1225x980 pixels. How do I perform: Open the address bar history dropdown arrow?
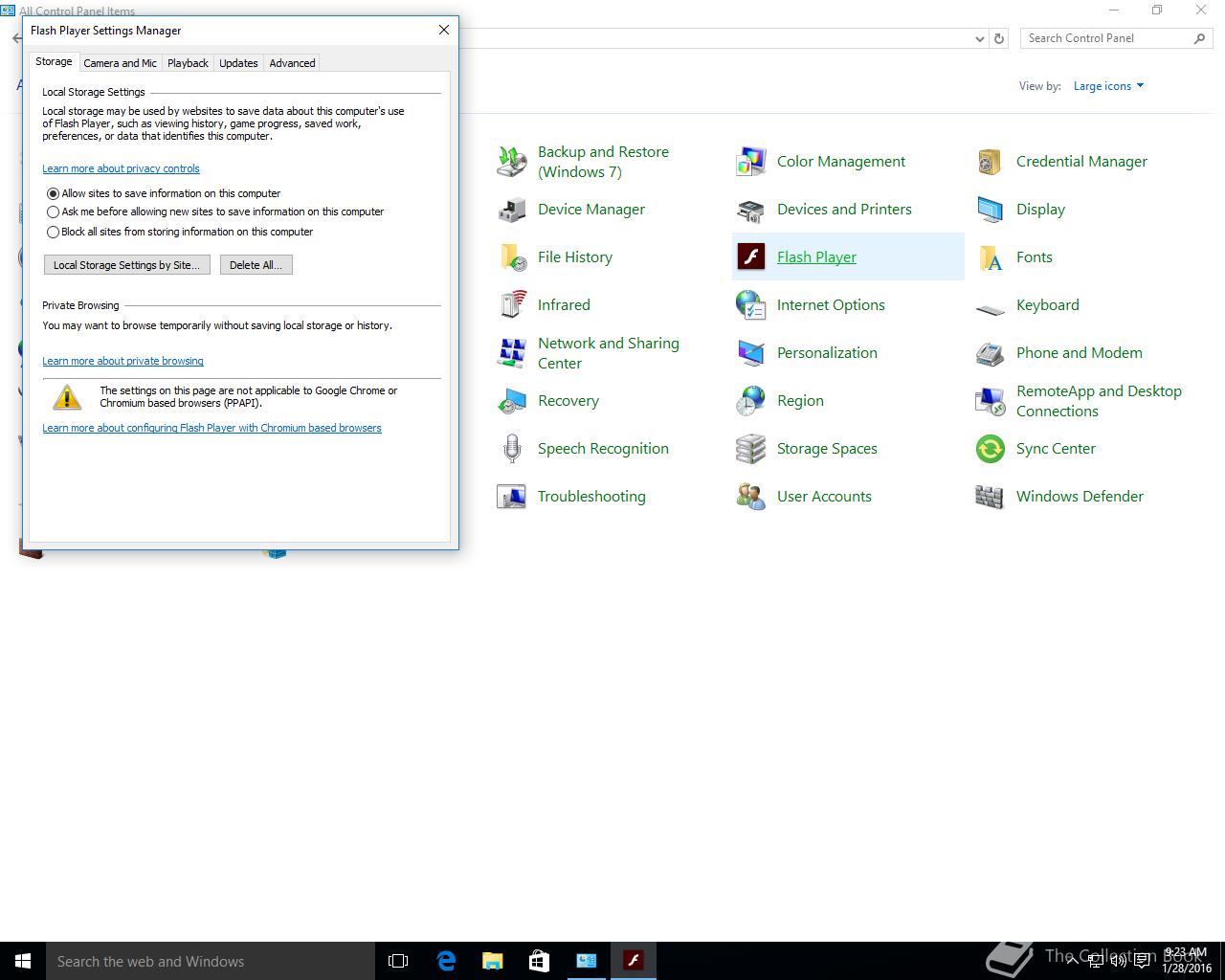point(979,39)
